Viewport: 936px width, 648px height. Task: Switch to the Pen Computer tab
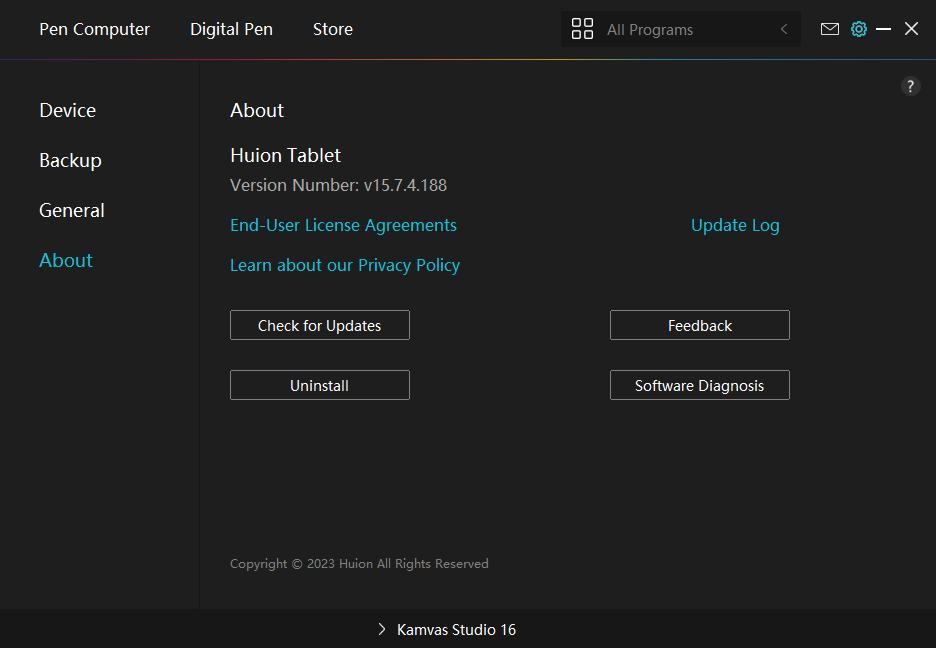pyautogui.click(x=94, y=29)
